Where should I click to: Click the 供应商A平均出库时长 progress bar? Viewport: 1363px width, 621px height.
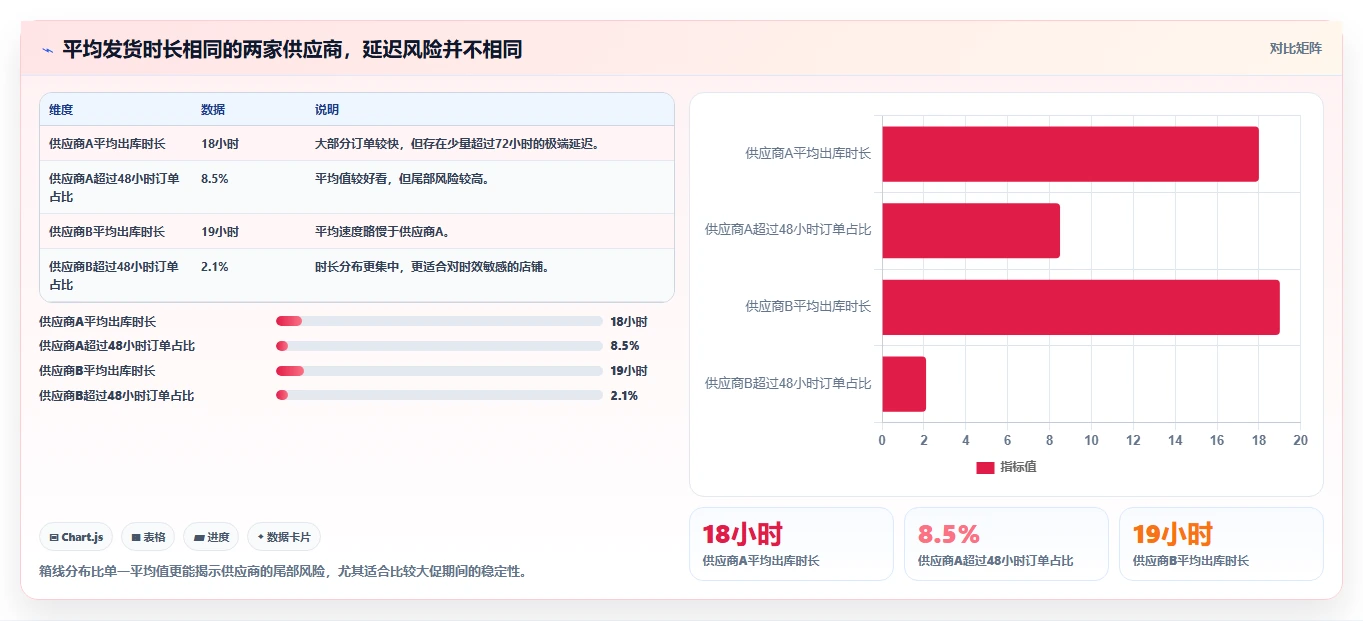pos(439,321)
